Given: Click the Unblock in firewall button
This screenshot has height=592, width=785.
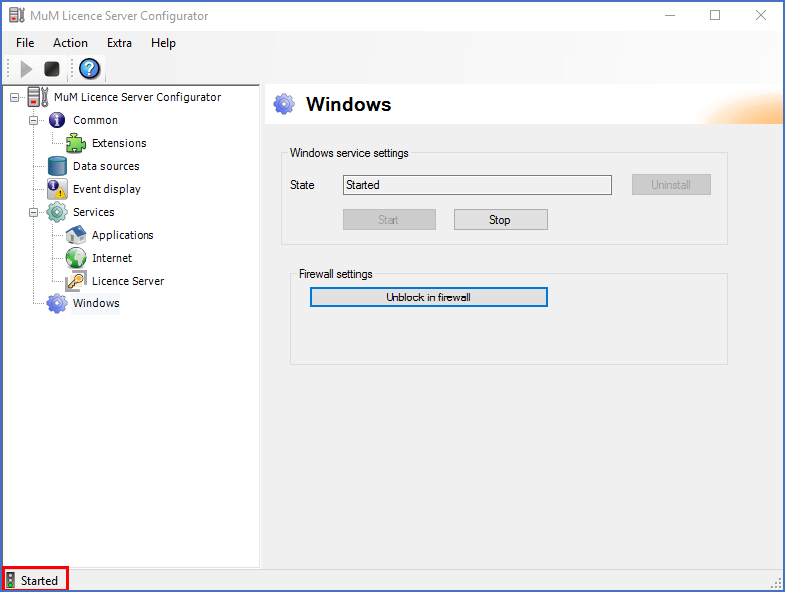Looking at the screenshot, I should (x=428, y=297).
